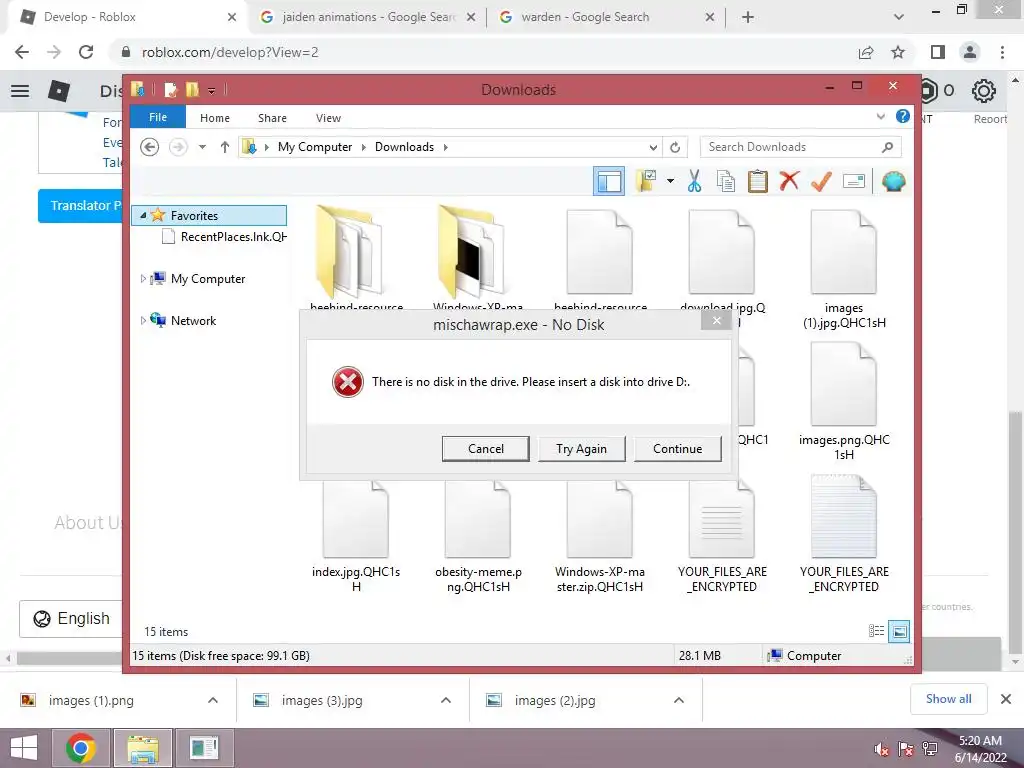Open the address bar history dropdown
Viewport: 1024px width, 768px height.
coord(653,147)
